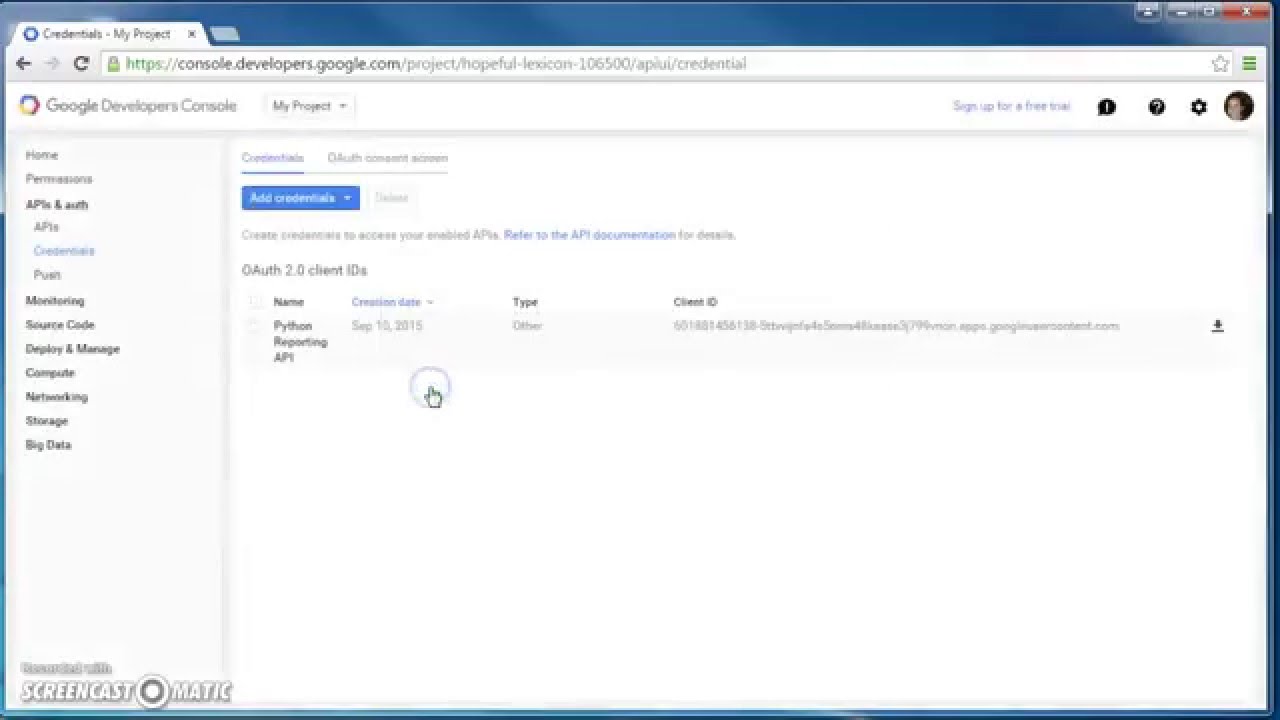Sort by the Creation date column
Viewport: 1280px width, 720px height.
coord(392,302)
